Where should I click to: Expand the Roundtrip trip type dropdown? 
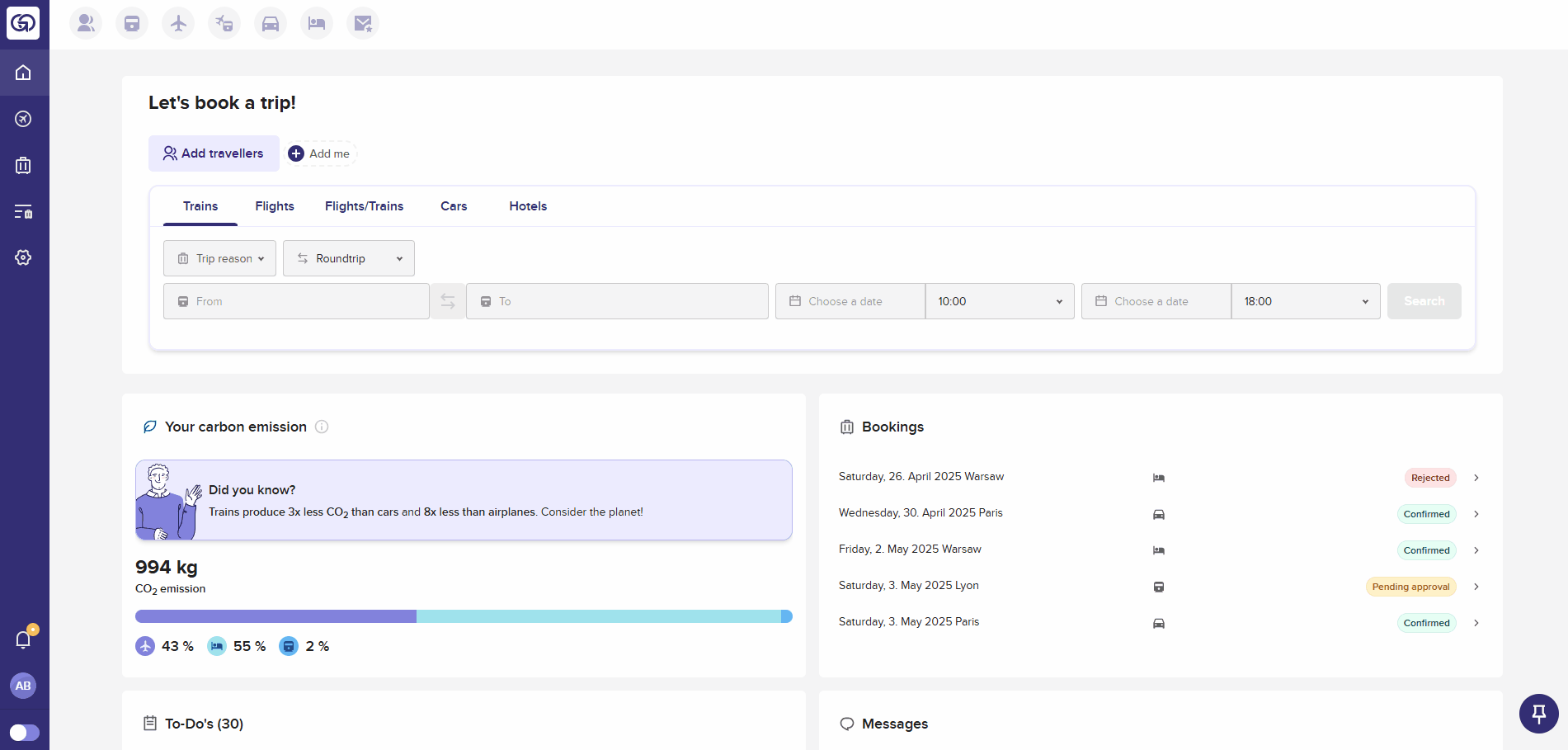(349, 258)
